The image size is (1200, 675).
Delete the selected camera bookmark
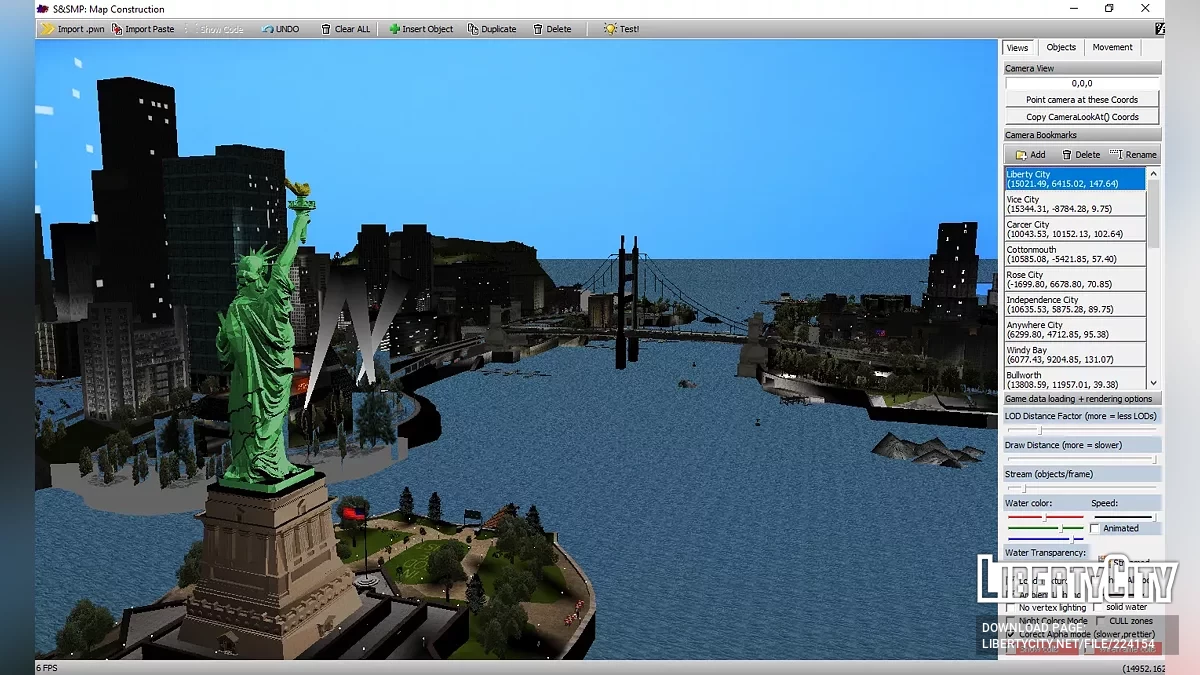click(1081, 154)
